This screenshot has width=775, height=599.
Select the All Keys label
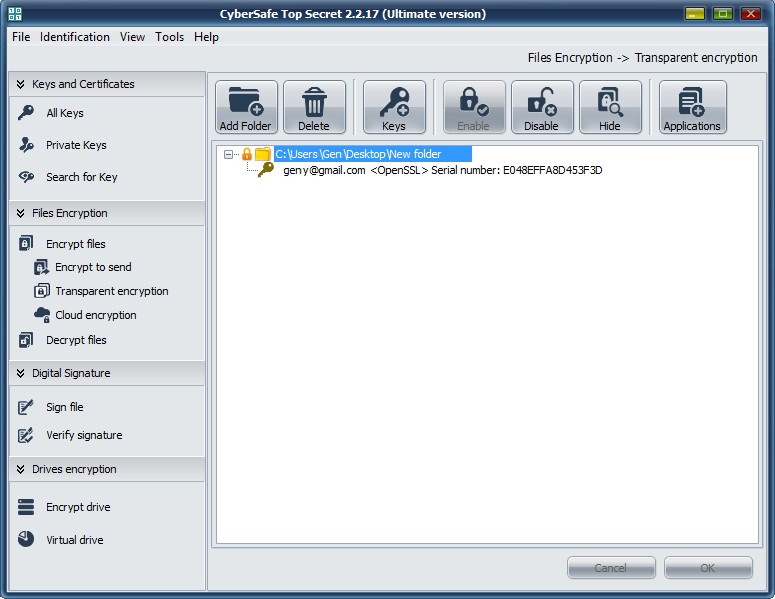(65, 113)
